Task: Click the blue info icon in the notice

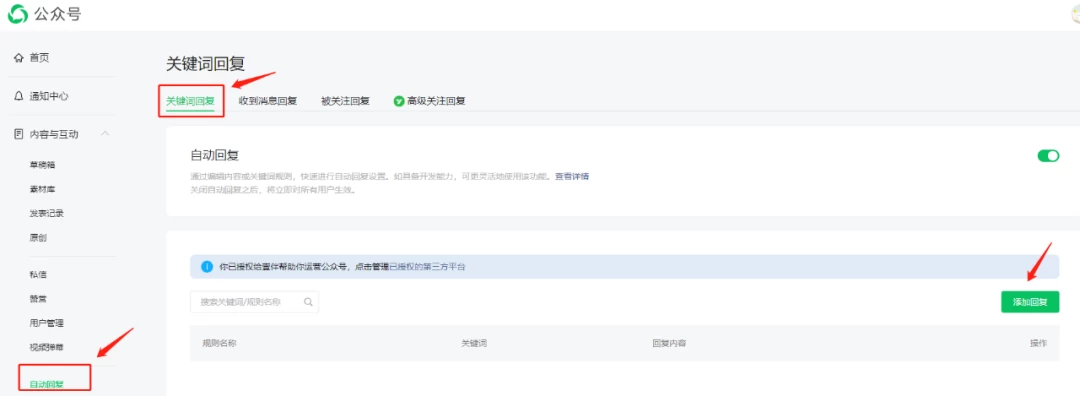Action: [207, 267]
